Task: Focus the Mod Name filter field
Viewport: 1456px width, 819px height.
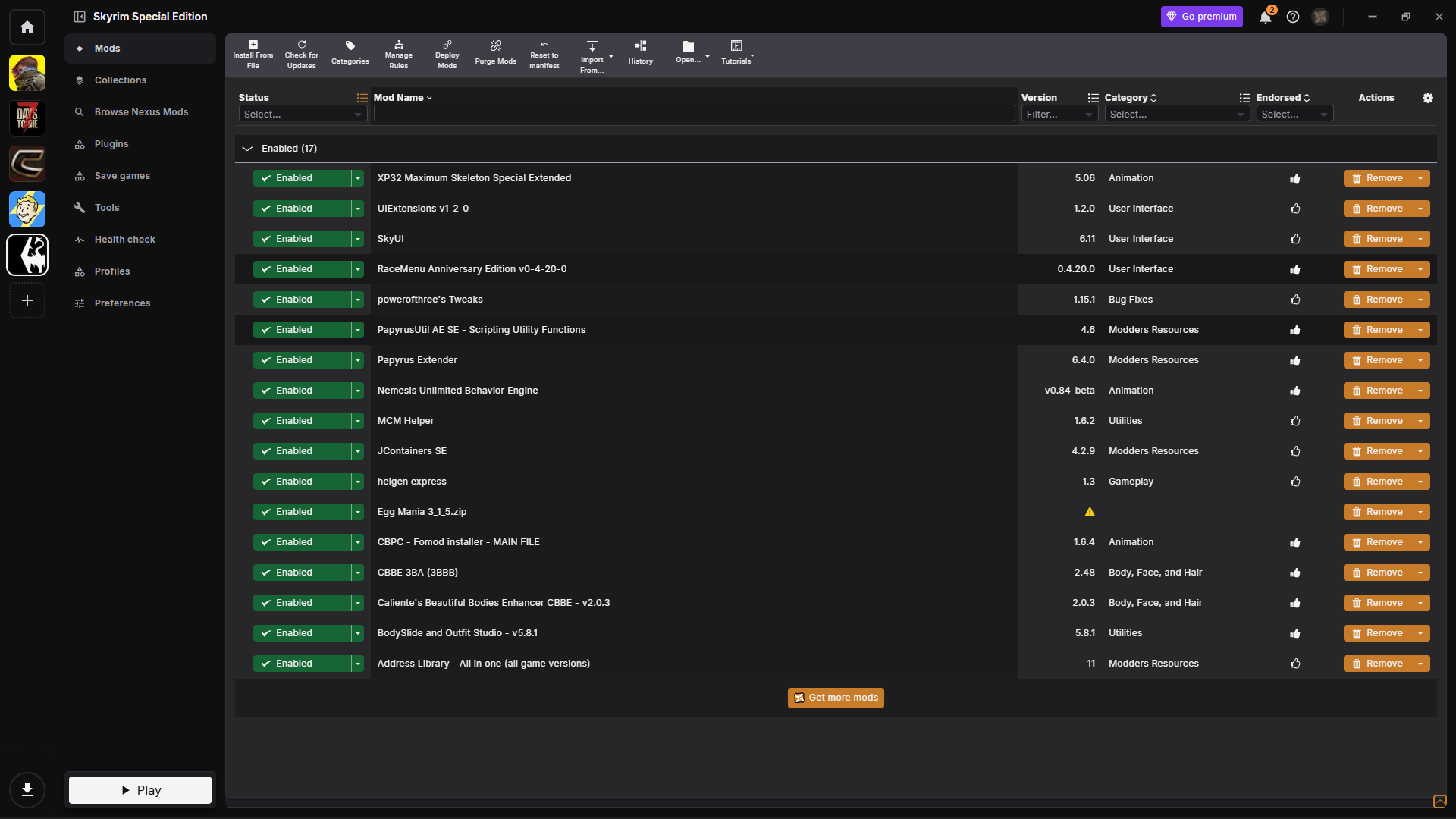Action: pos(694,114)
